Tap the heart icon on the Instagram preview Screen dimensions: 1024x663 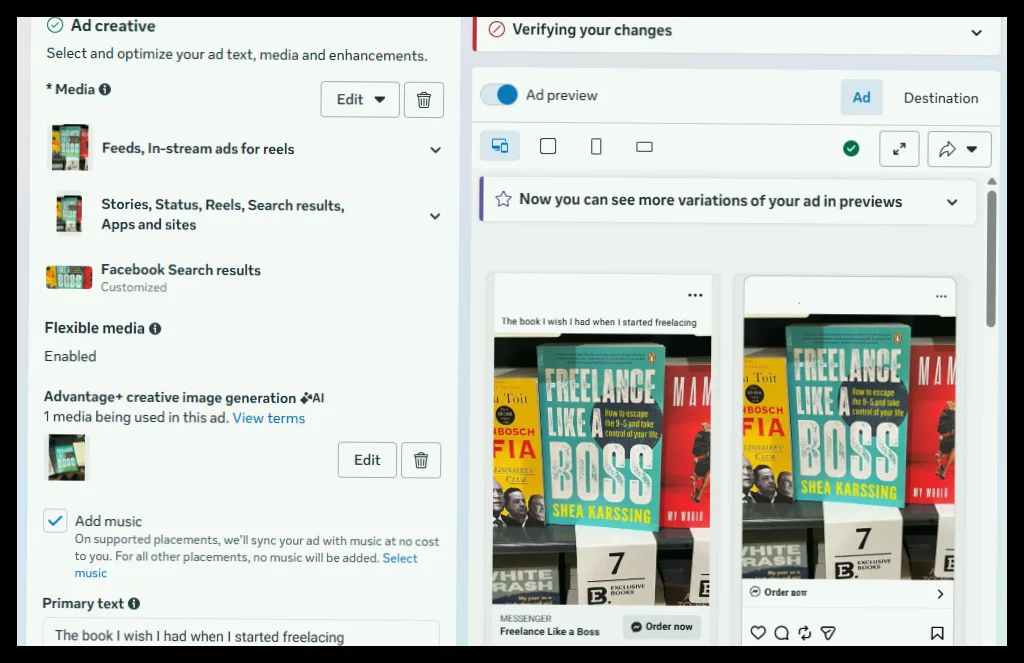tap(758, 632)
